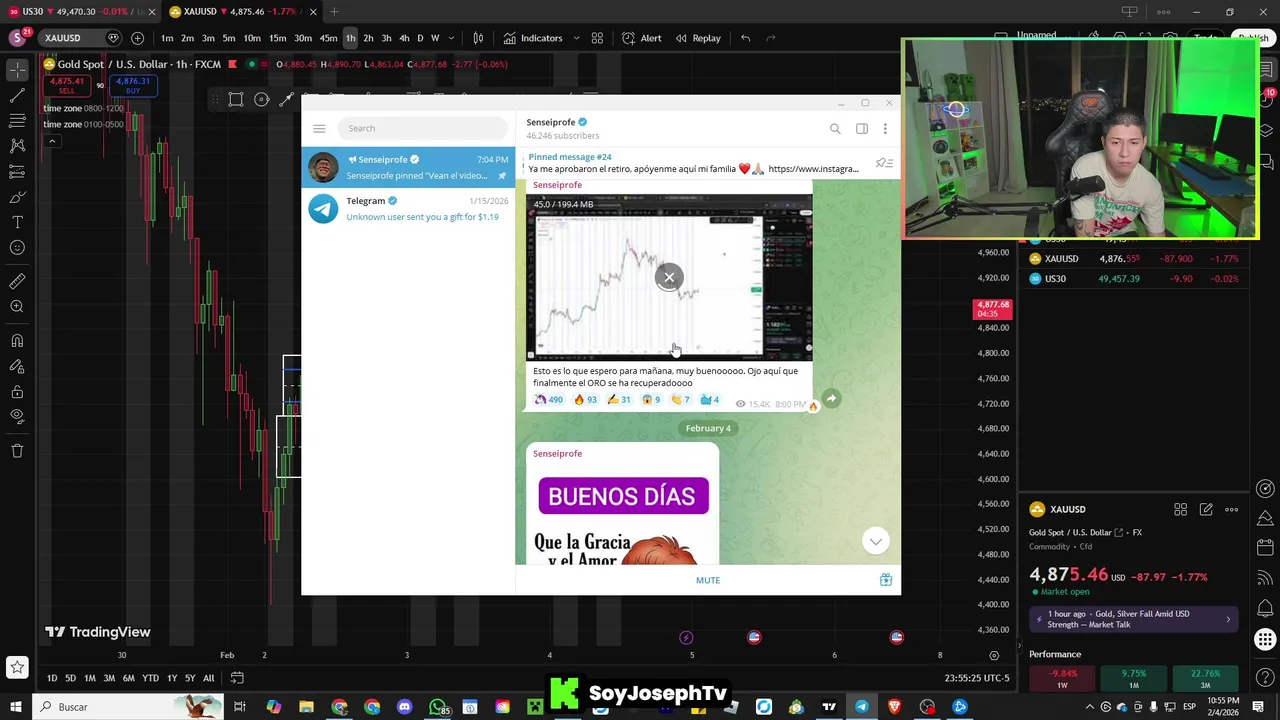Screen dimensions: 1280x720
Task: Start bar Replay mode
Action: click(698, 38)
